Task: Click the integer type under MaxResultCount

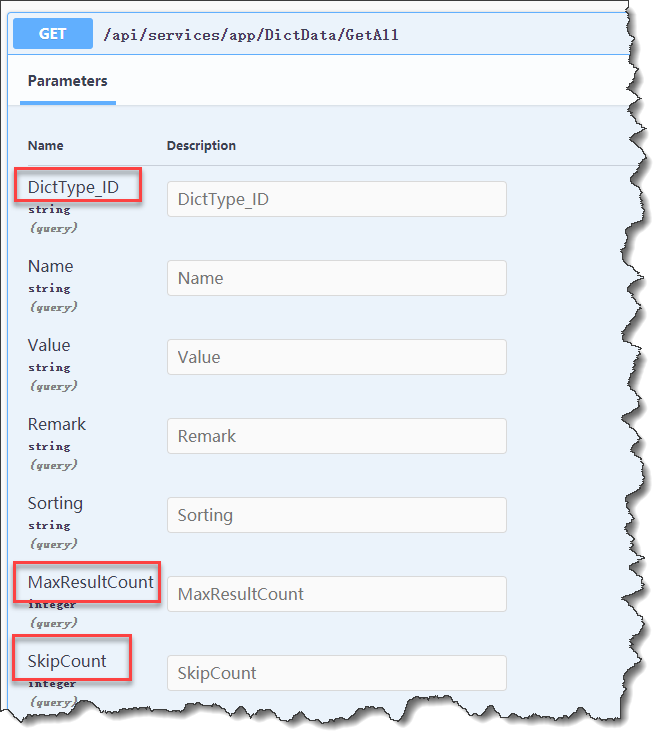Action: 52,605
